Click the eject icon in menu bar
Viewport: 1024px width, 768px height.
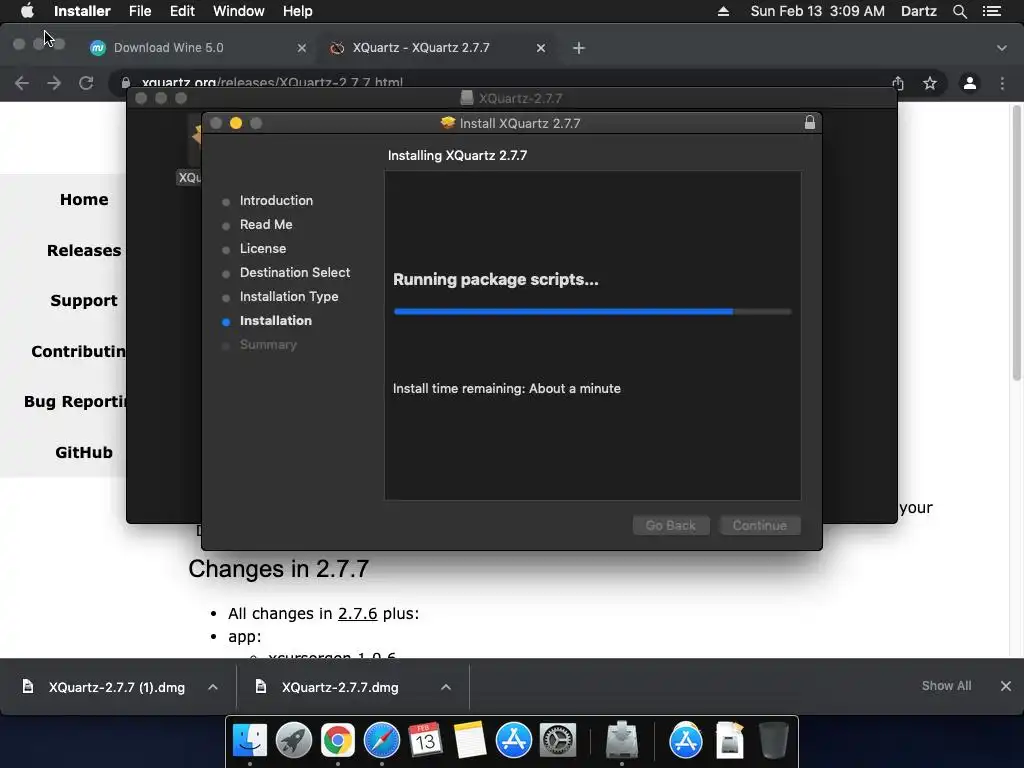point(723,11)
